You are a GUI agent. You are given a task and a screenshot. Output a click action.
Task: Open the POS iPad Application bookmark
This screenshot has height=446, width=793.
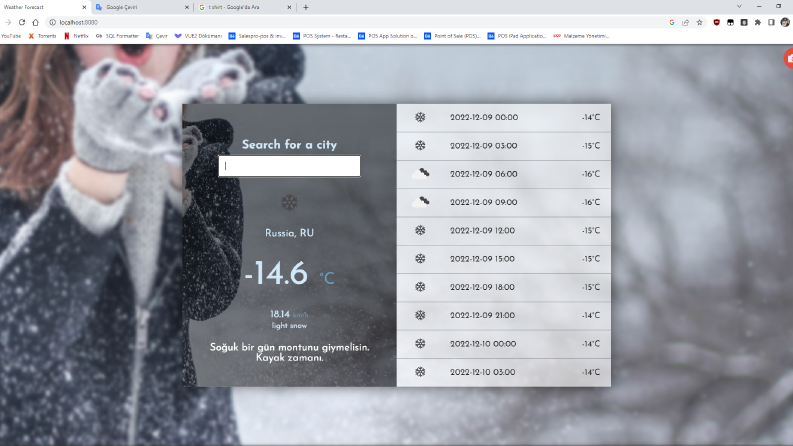(517, 36)
